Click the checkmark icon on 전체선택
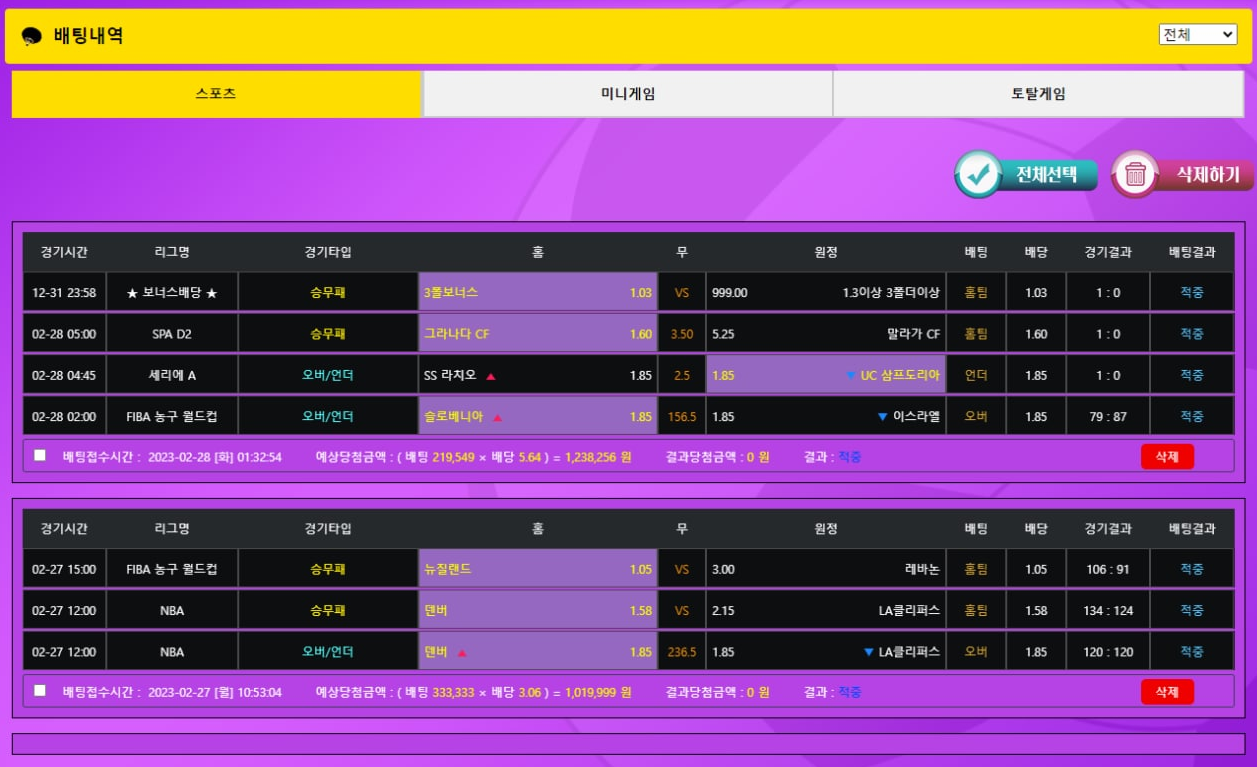This screenshot has width=1257, height=767. [x=978, y=175]
